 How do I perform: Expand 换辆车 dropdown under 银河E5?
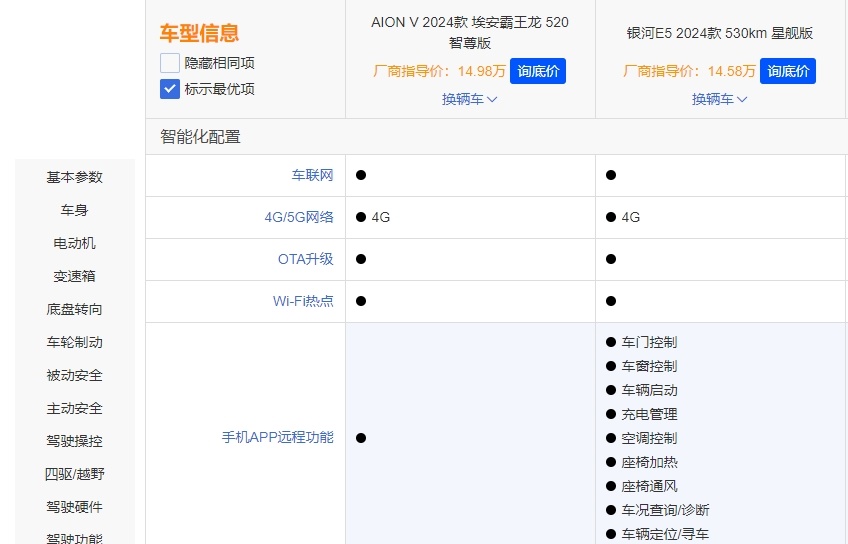[720, 99]
